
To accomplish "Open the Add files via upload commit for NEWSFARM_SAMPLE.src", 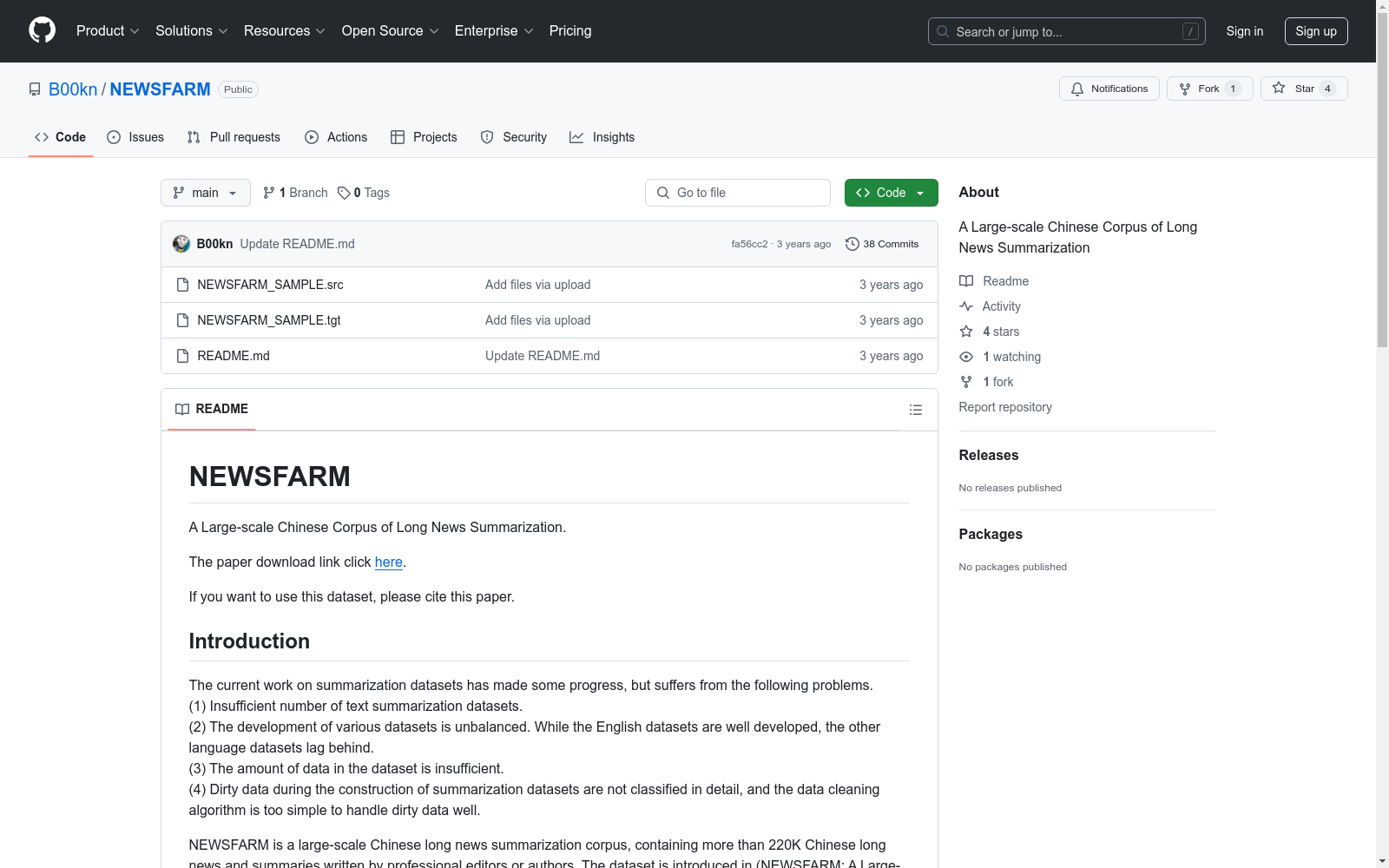I will 537,285.
